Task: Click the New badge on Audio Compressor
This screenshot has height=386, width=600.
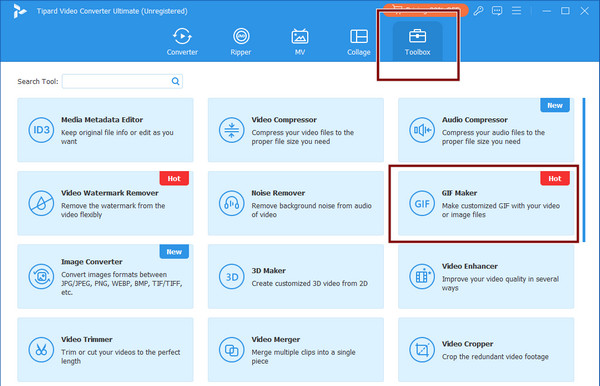Action: point(555,105)
